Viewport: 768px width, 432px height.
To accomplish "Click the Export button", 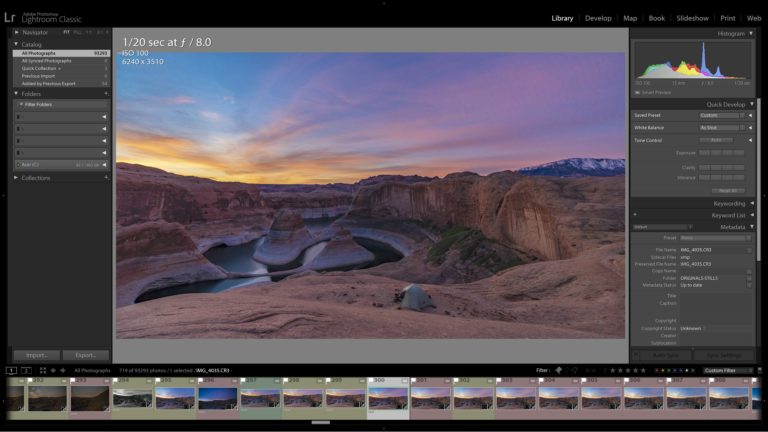I will pyautogui.click(x=86, y=355).
